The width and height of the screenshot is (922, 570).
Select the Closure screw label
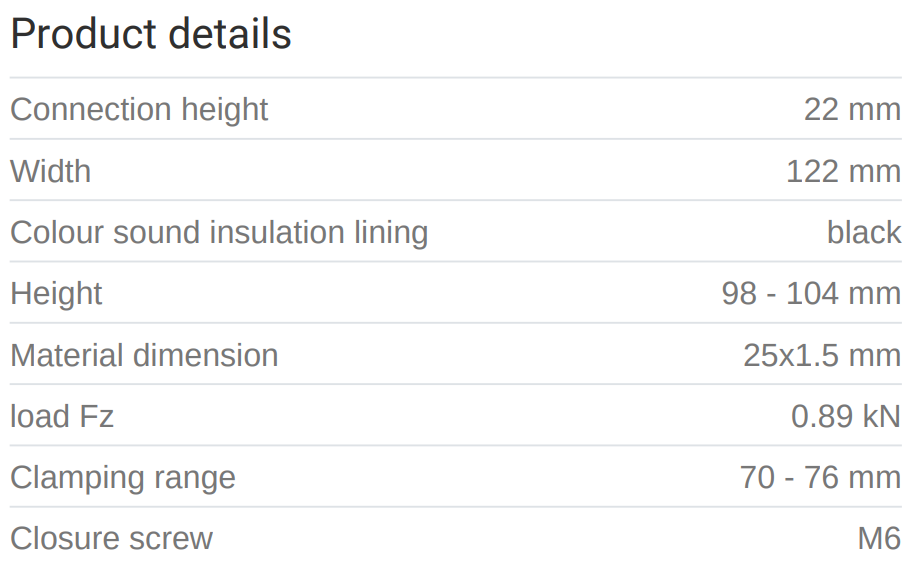[111, 538]
